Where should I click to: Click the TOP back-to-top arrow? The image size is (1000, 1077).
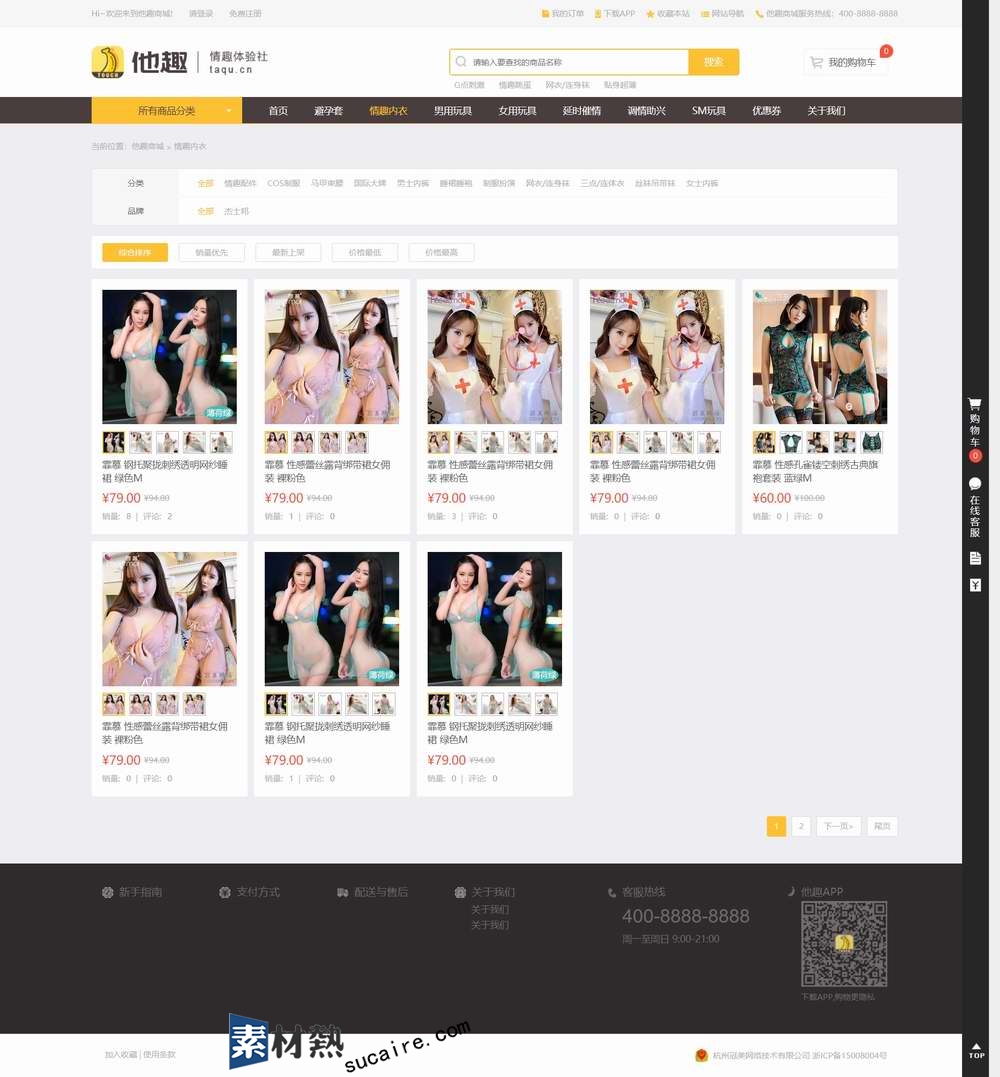tap(976, 1050)
